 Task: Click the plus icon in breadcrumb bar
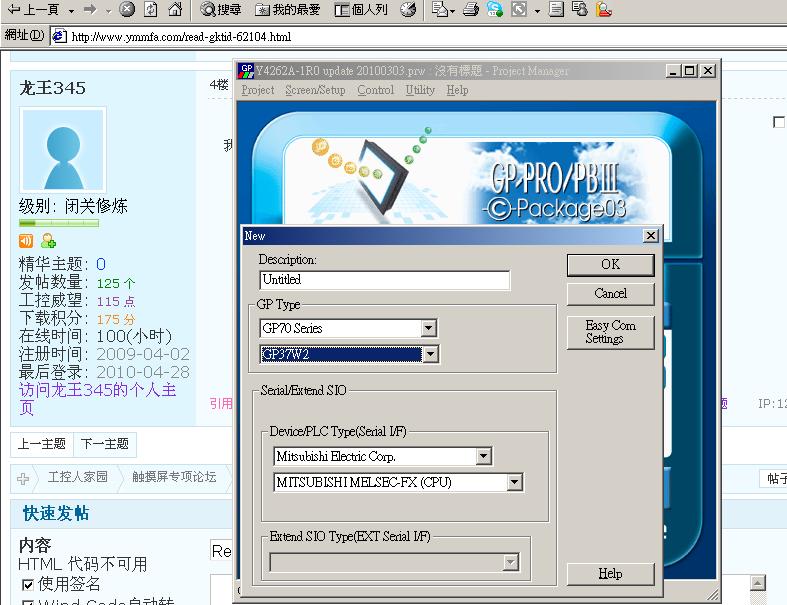24,478
